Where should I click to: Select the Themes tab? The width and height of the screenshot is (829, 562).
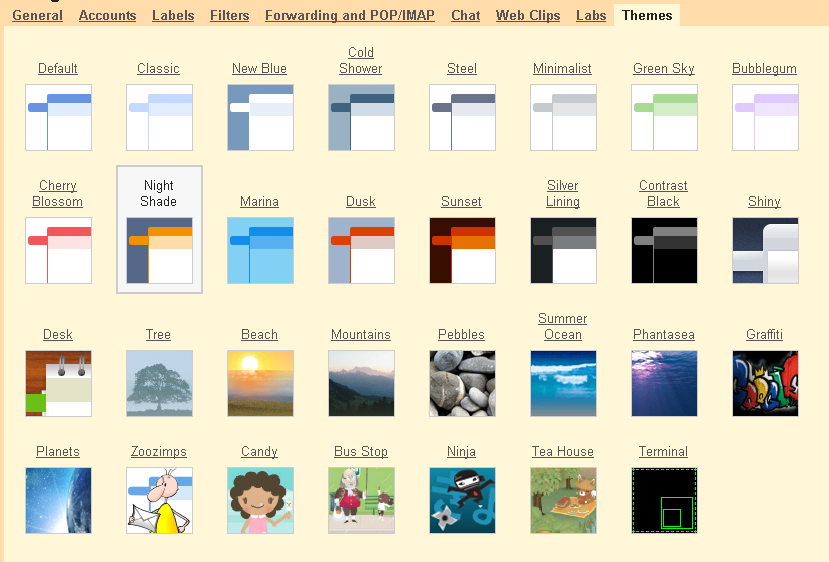point(647,15)
